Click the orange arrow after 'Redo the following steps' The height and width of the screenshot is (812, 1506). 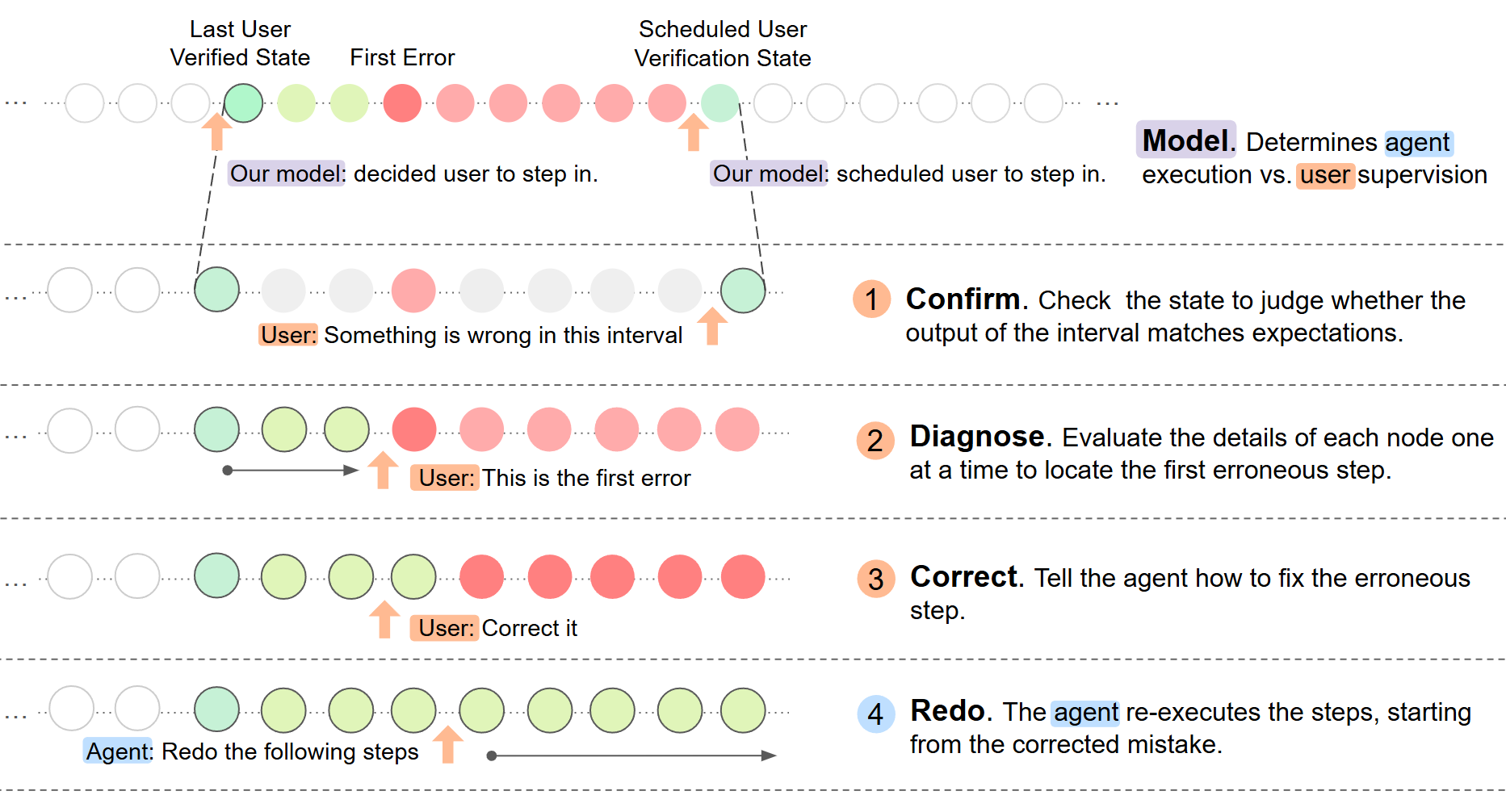pyautogui.click(x=448, y=743)
